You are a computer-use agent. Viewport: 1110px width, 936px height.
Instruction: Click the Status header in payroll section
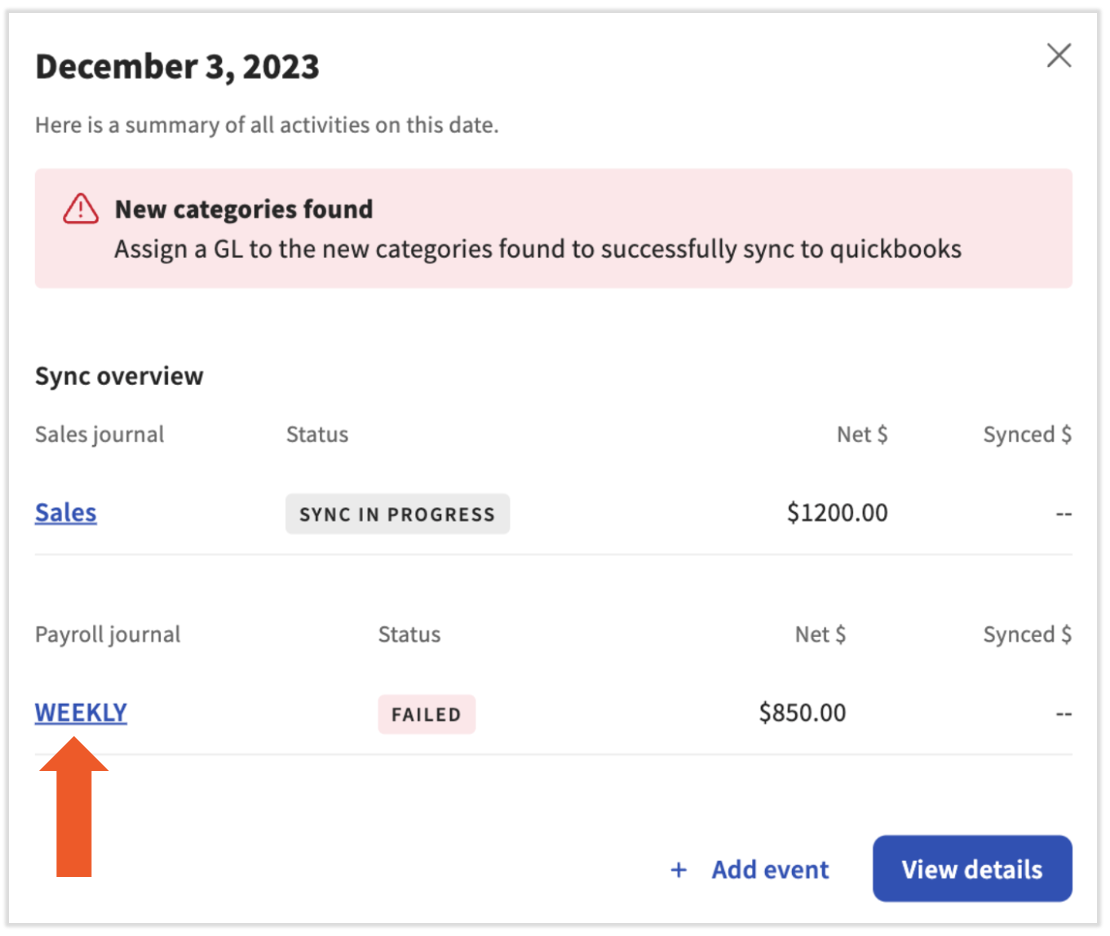409,634
